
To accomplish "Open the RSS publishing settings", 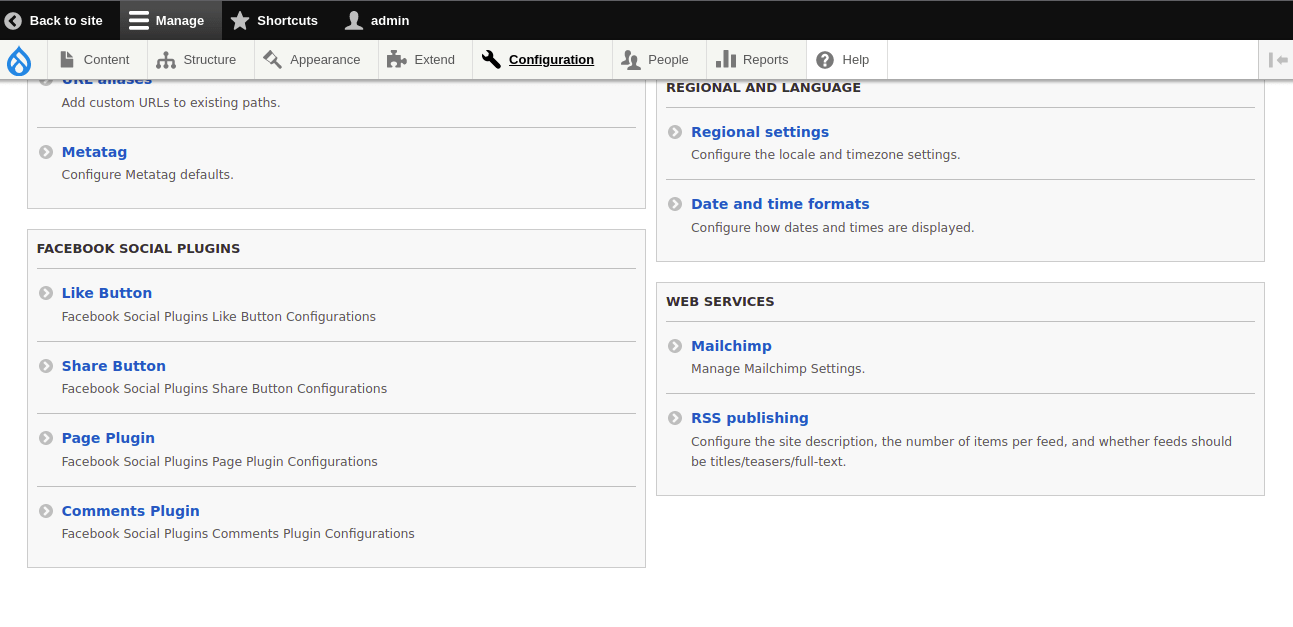I will click(x=750, y=417).
